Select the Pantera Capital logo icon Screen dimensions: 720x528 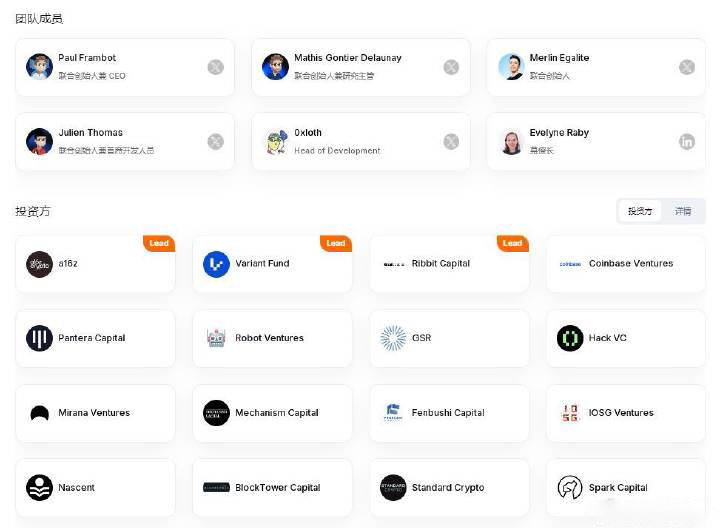39,338
